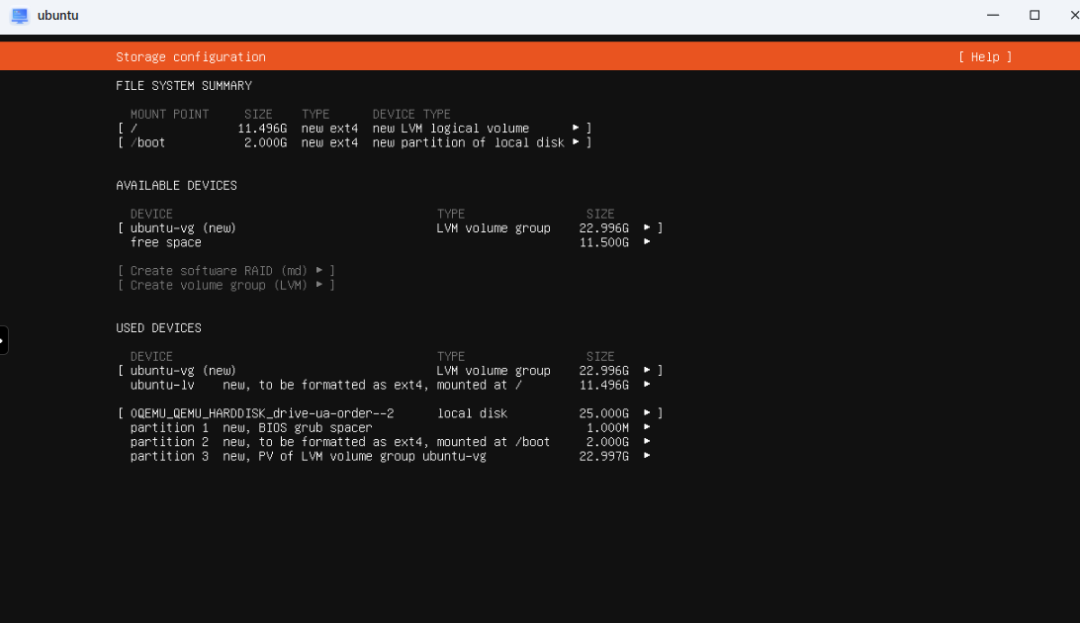The image size is (1080, 623).
Task: Open arrow beside partition 2 2.000G
Action: point(647,442)
